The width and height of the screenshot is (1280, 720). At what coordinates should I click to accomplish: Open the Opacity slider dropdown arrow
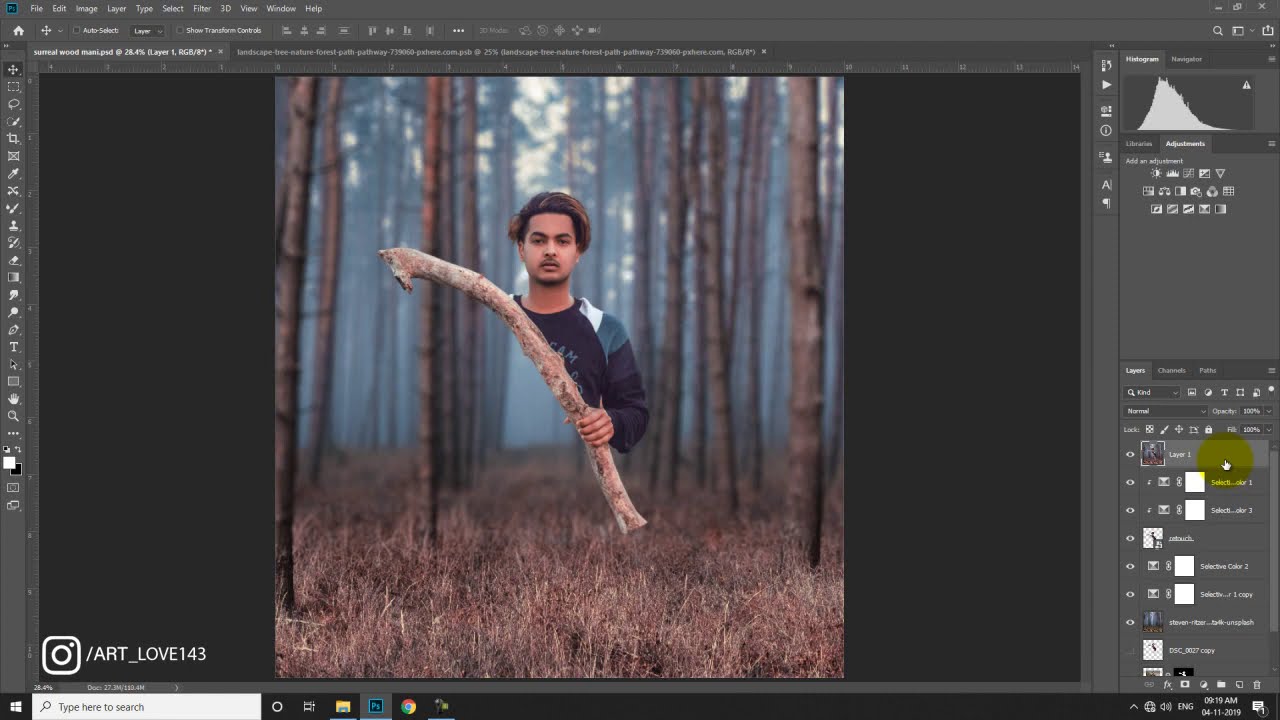1268,411
